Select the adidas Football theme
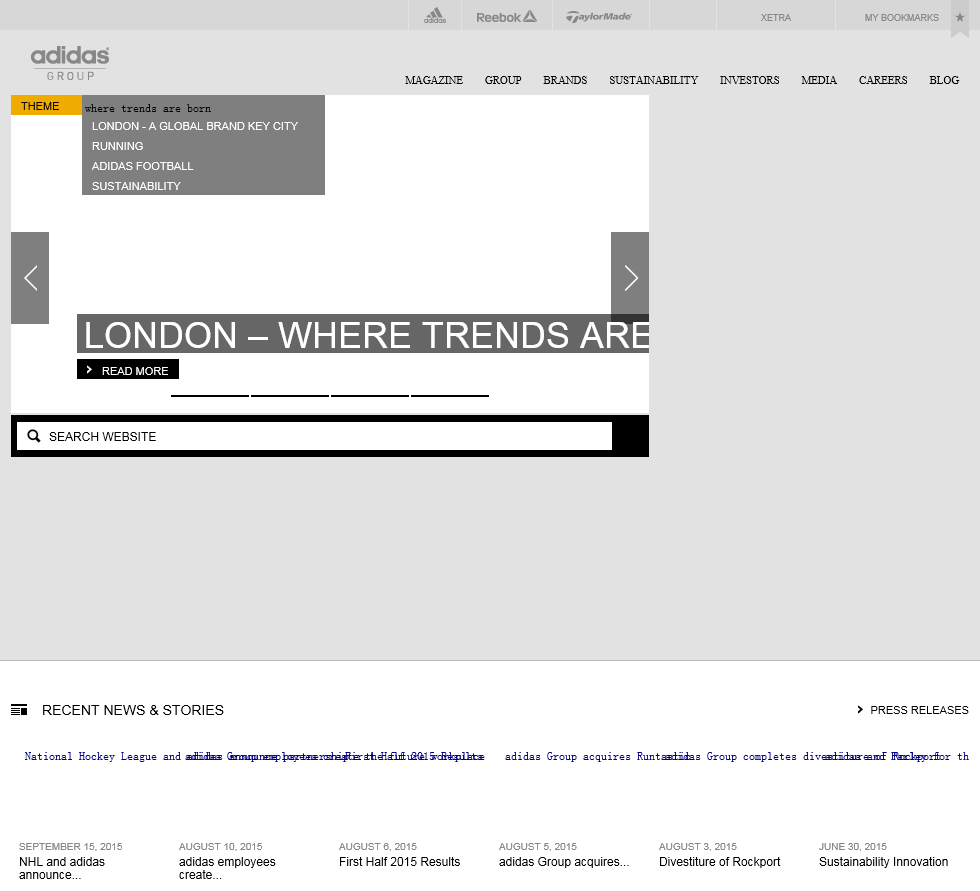This screenshot has width=980, height=891. (142, 166)
